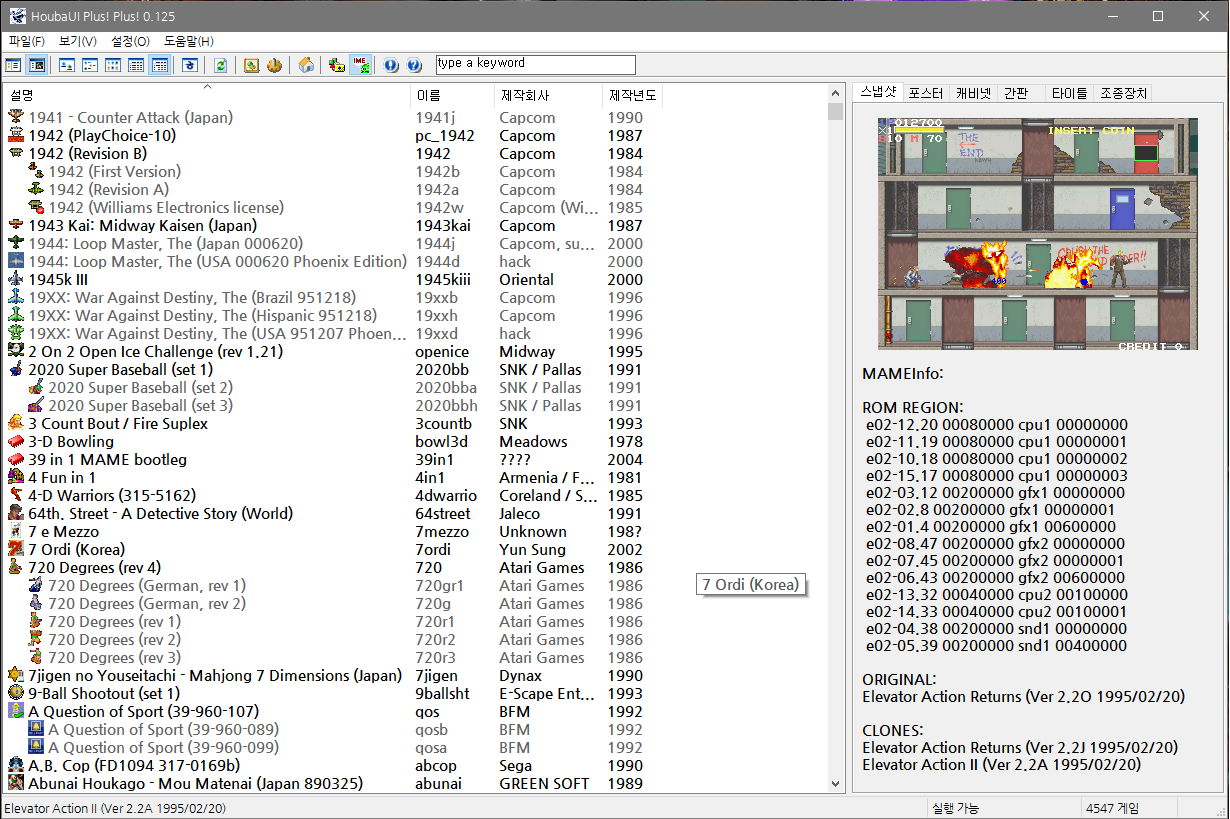This screenshot has width=1230, height=819.
Task: Click the blue info toolbar icon
Action: pos(391,65)
